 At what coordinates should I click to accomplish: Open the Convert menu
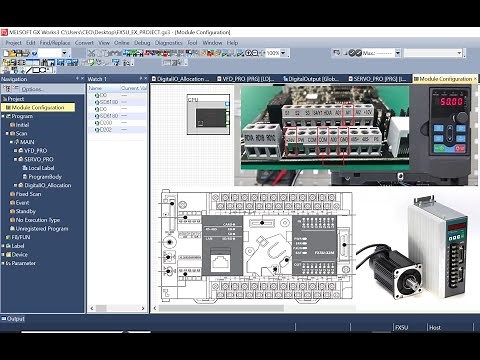tap(84, 43)
